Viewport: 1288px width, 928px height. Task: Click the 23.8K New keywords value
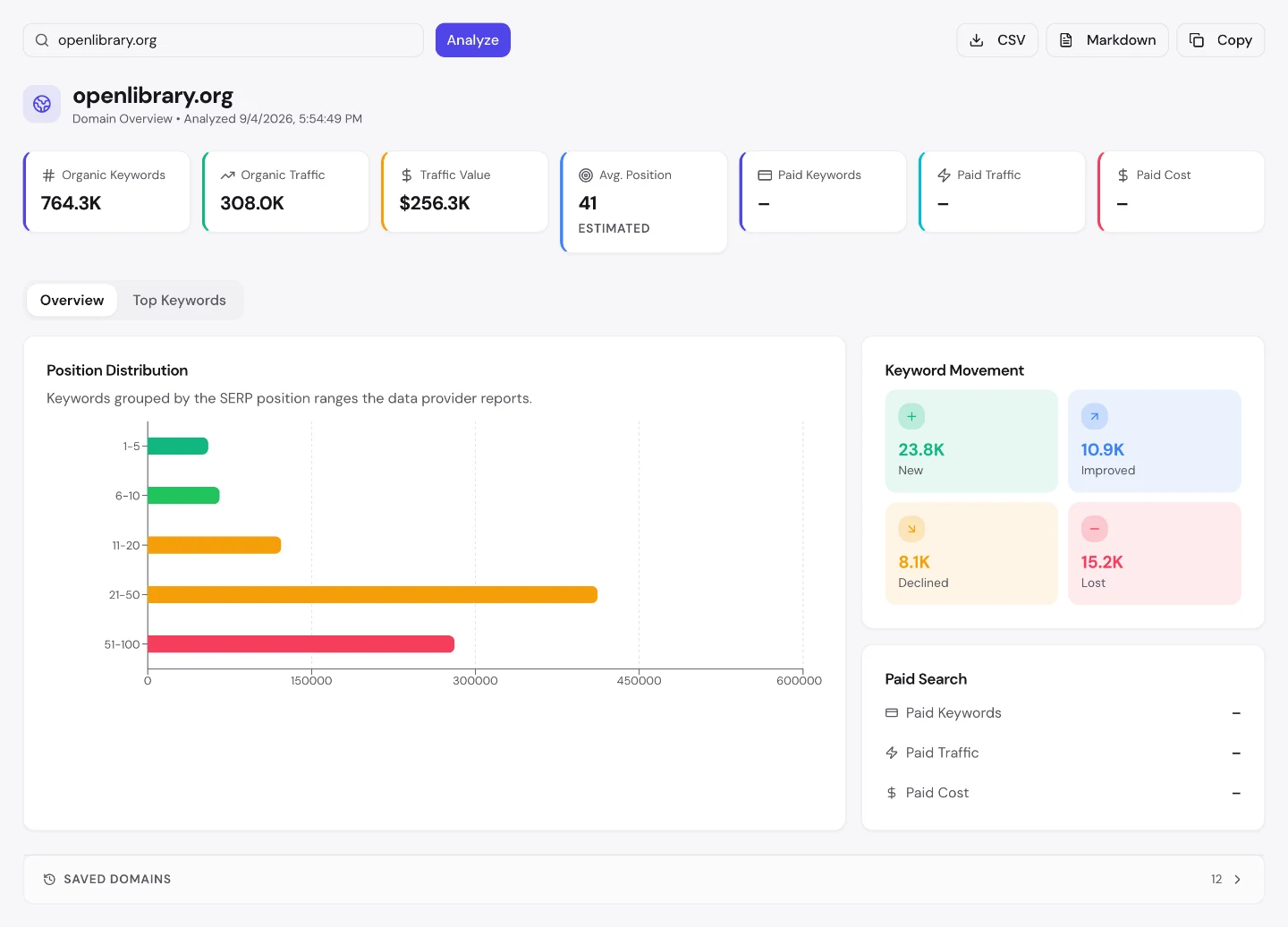(921, 450)
